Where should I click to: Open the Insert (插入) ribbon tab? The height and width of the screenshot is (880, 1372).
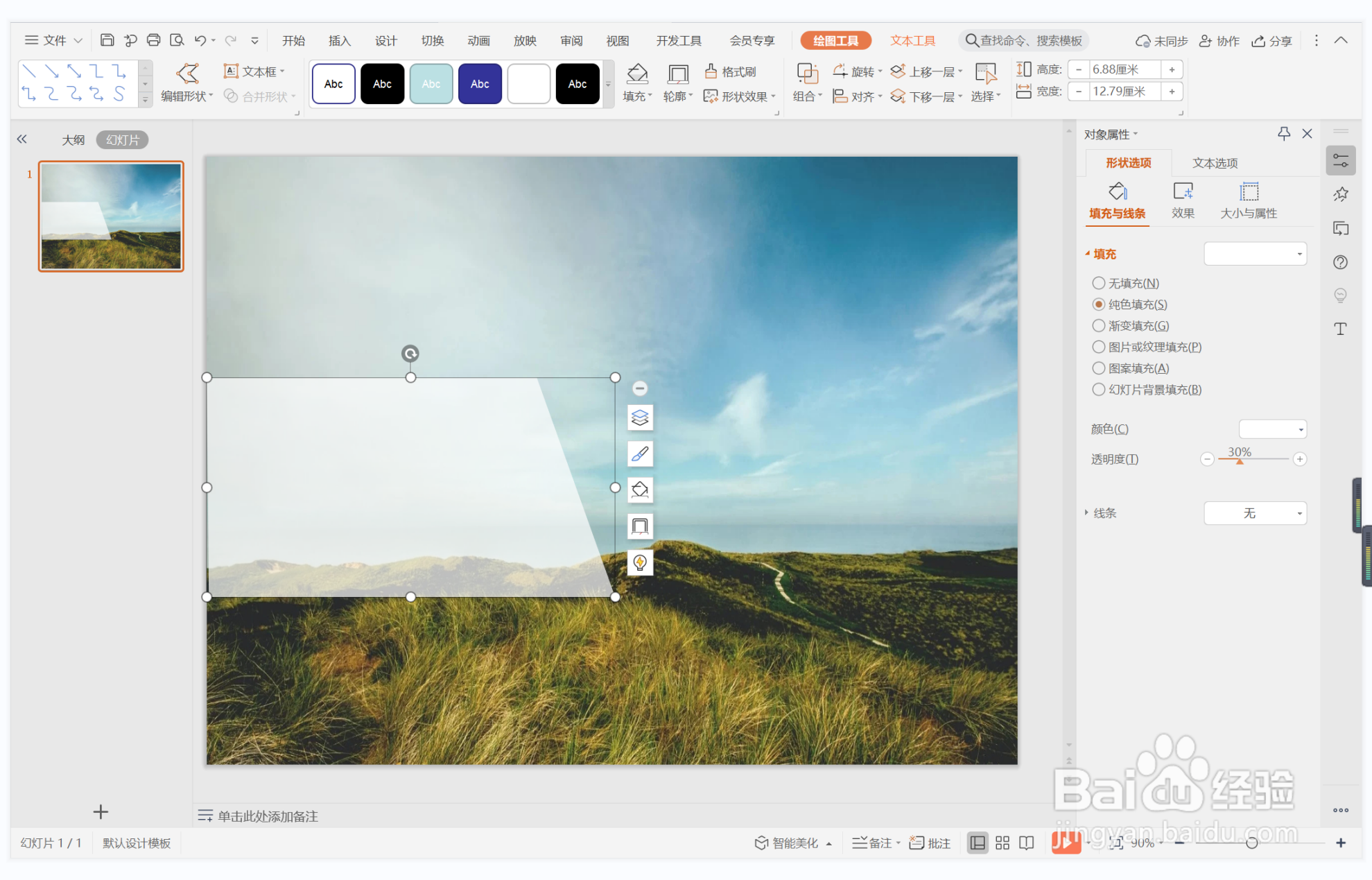(339, 40)
